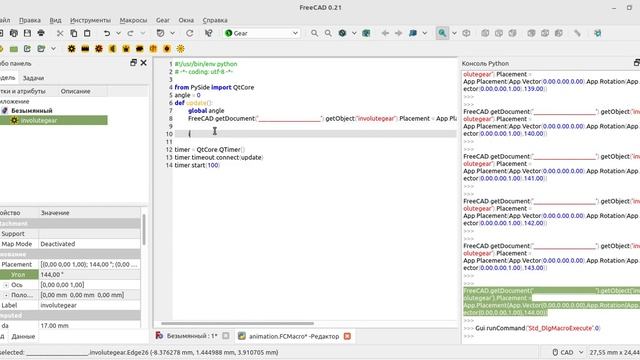Open the Инструменты menu
This screenshot has width=640, height=360.
[x=90, y=20]
